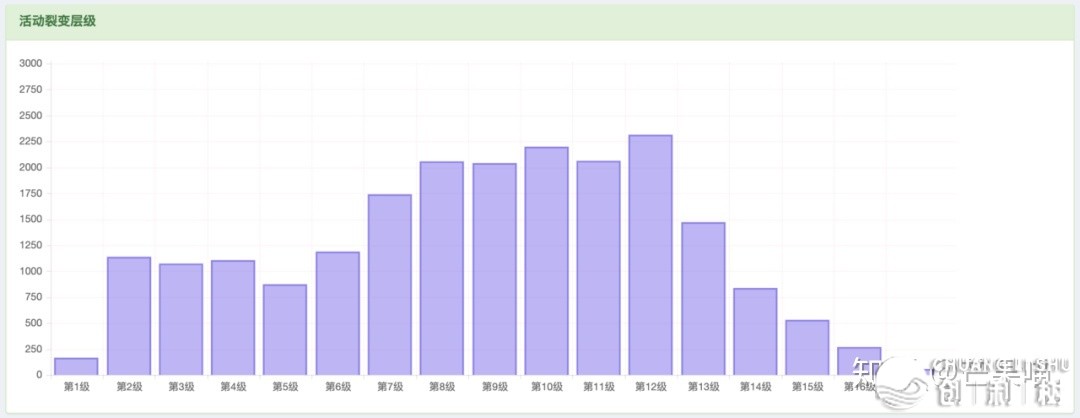Screen dimensions: 1080x418
Task: Click the bar for 第9级
Action: (x=495, y=269)
